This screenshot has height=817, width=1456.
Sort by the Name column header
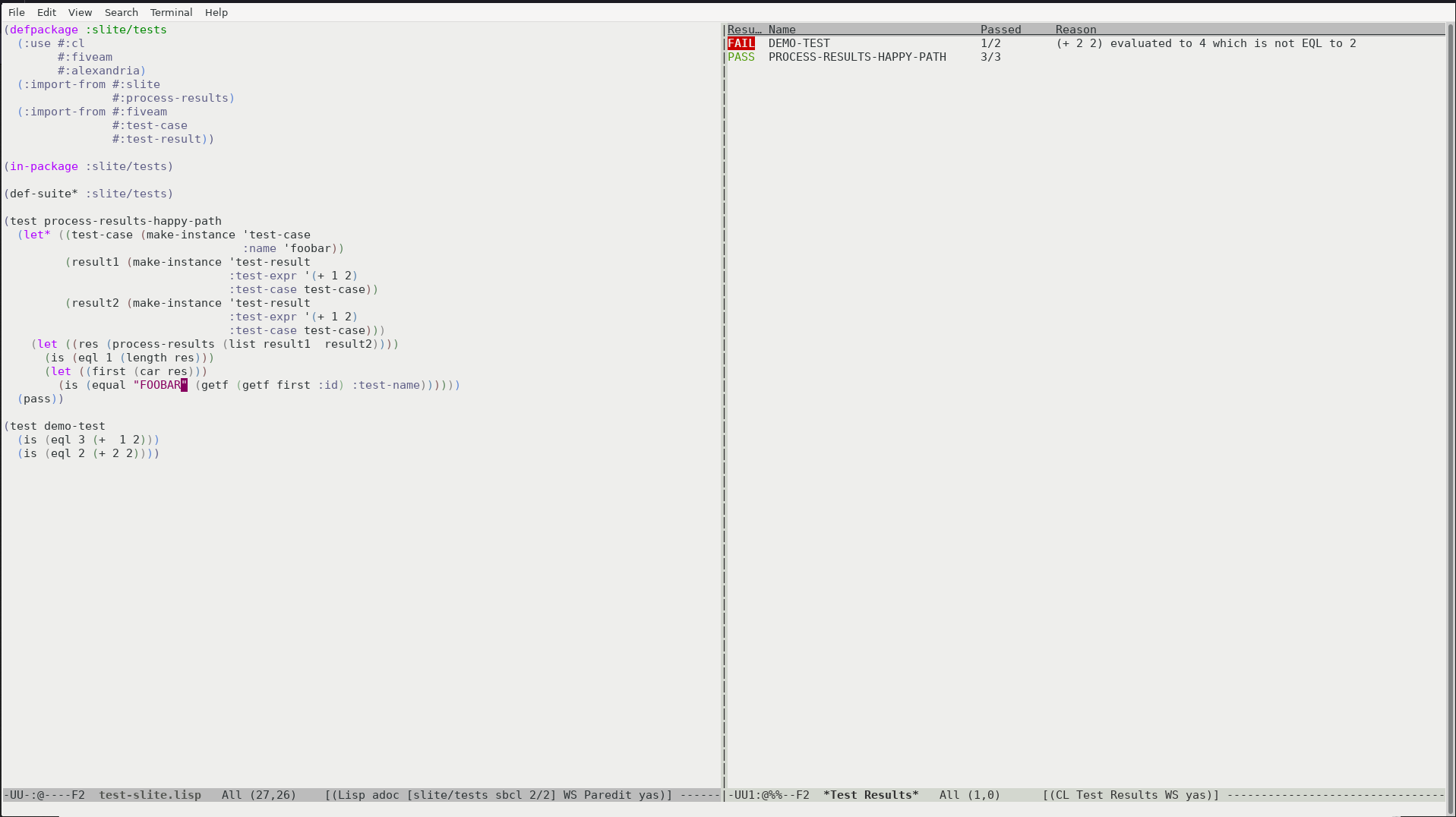click(x=782, y=30)
